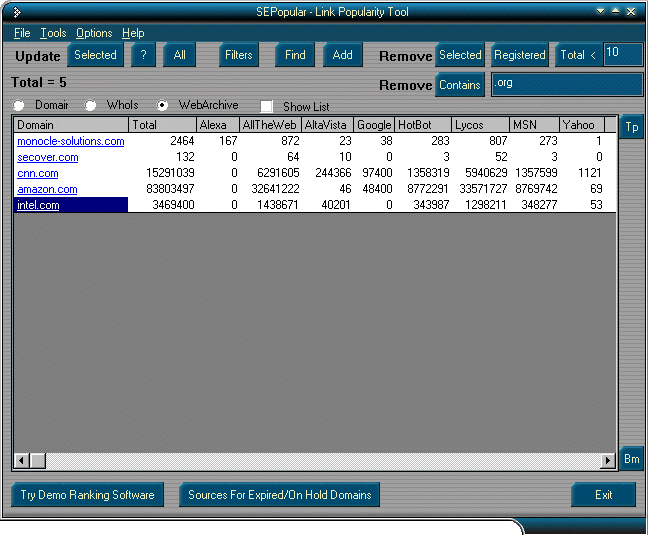Click the SEPopular app icon in title bar

pyautogui.click(x=17, y=12)
